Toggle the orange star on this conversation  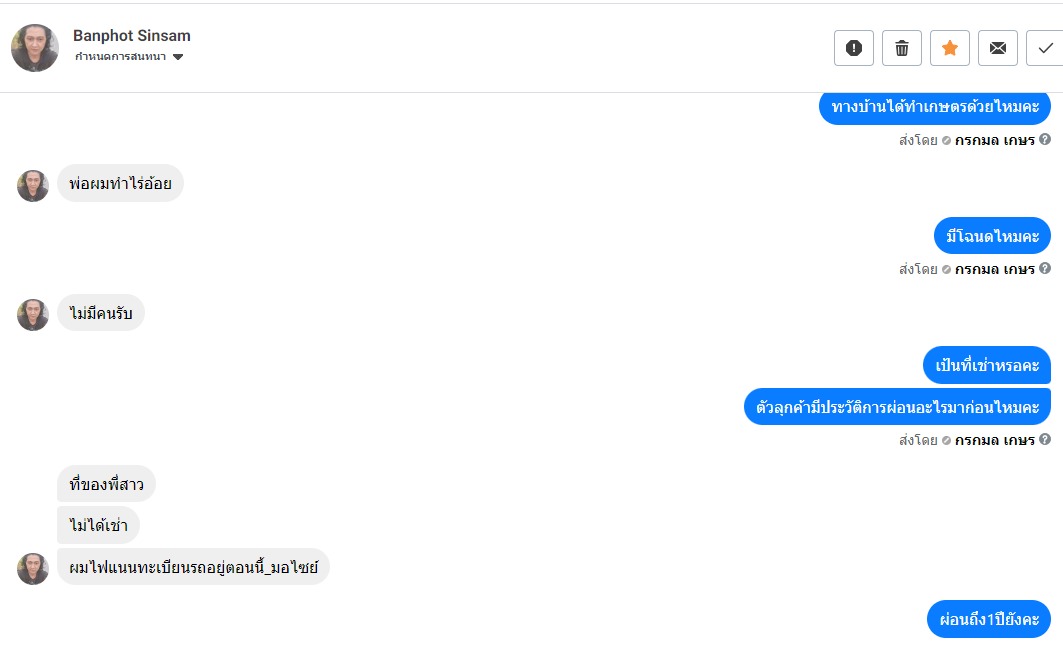click(949, 48)
